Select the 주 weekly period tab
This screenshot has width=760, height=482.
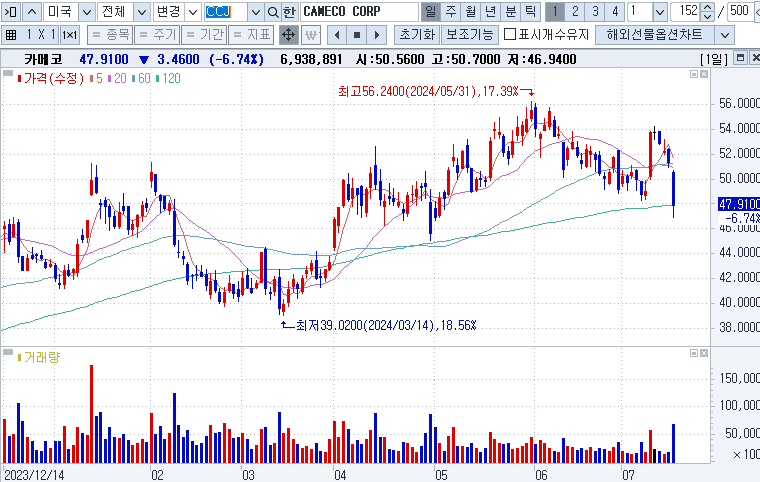point(451,12)
